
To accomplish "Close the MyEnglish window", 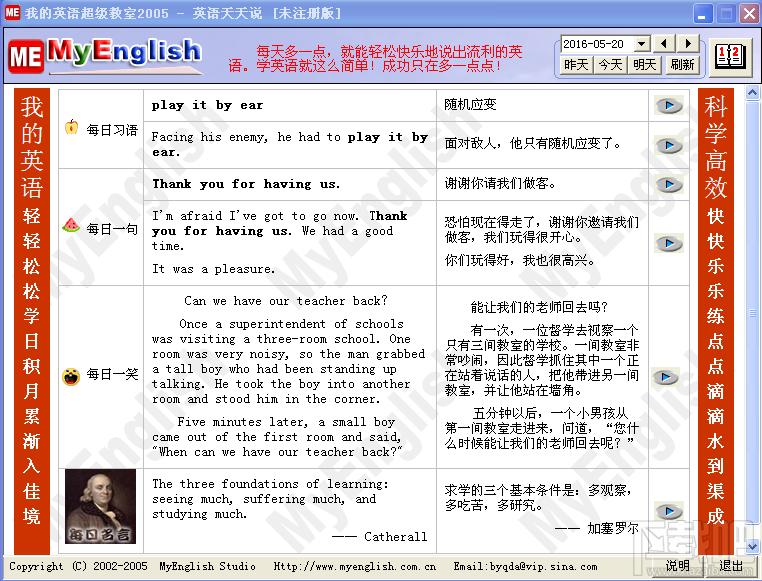I will (749, 13).
